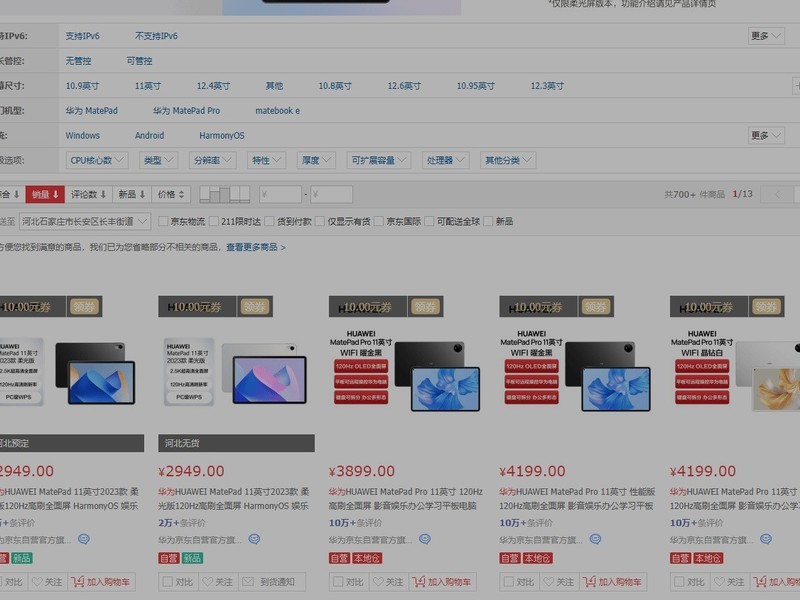Open the 类型 filter dropdown
The height and width of the screenshot is (600, 800).
159,160
